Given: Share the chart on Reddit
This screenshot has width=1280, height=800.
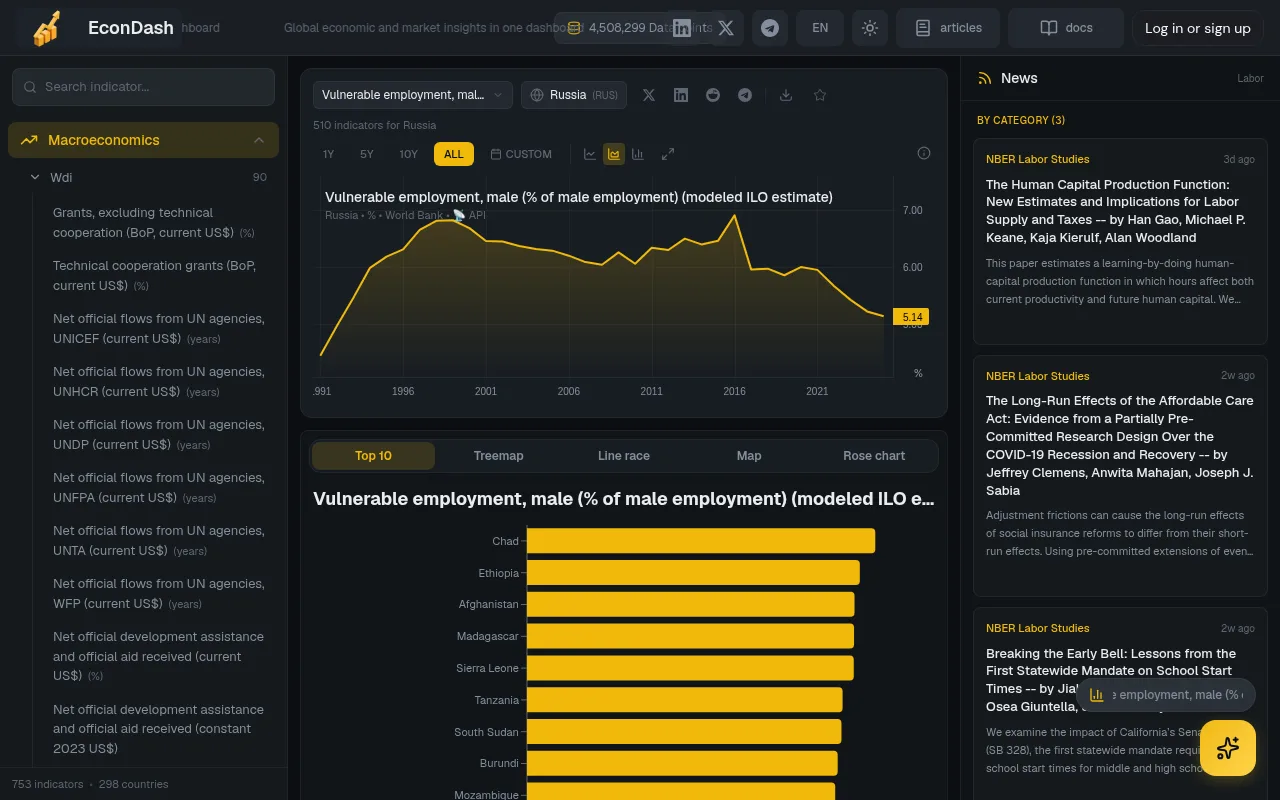Looking at the screenshot, I should point(713,95).
